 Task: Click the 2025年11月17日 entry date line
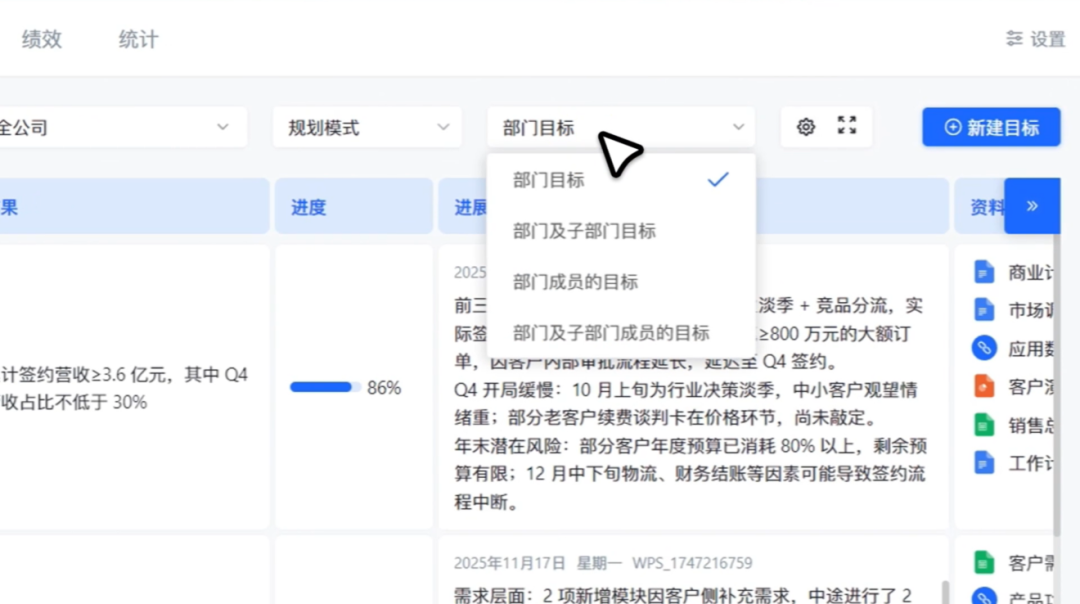click(x=603, y=563)
